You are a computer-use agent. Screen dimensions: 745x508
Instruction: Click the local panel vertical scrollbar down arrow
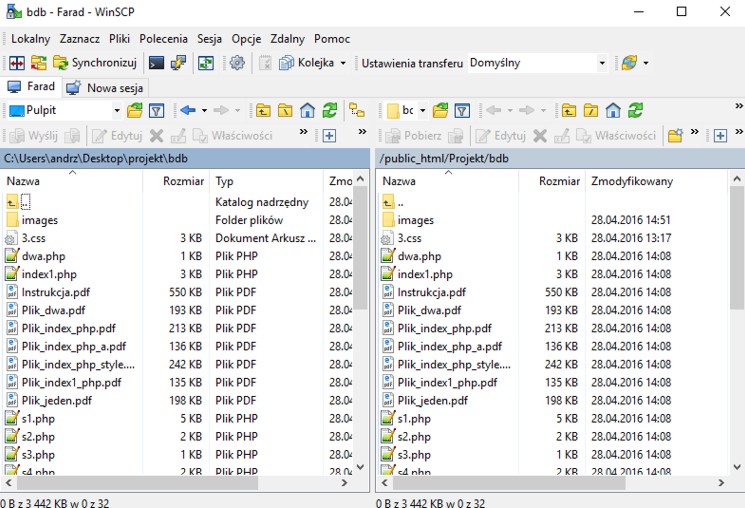click(360, 467)
